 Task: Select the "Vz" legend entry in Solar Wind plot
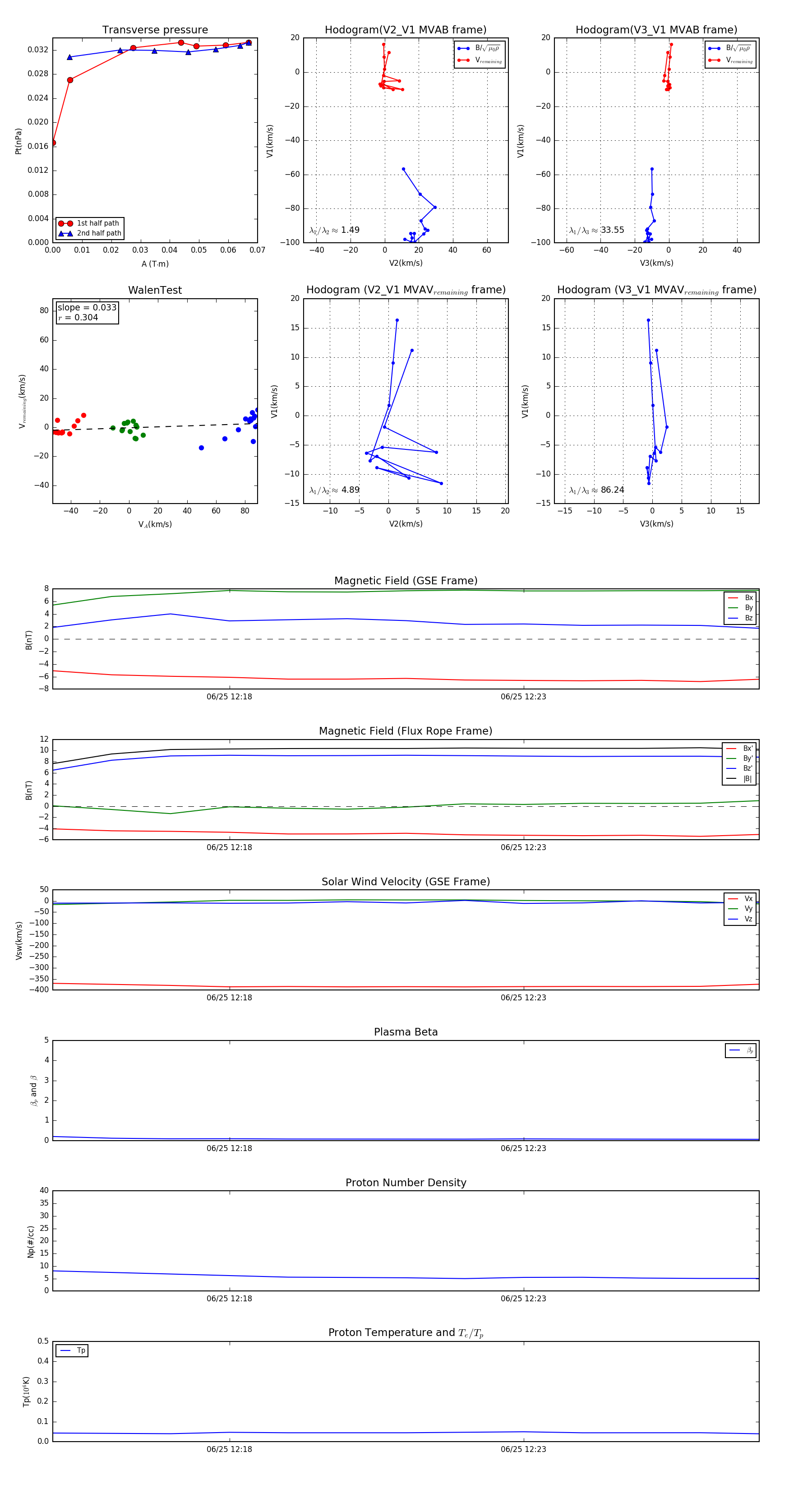(741, 919)
